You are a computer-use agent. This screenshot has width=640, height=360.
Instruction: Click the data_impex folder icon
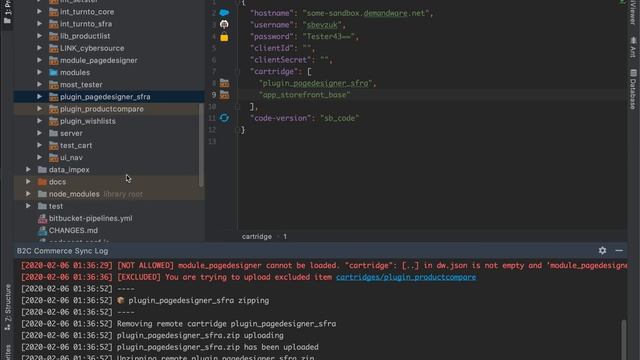(x=42, y=169)
